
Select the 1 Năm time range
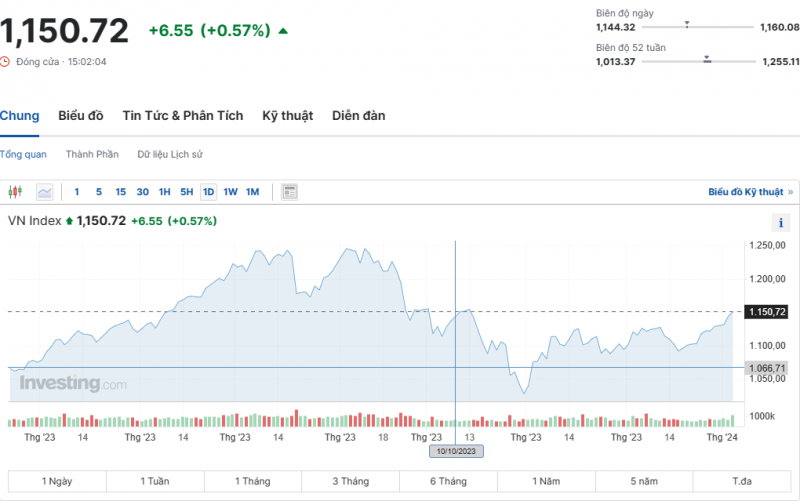(x=547, y=481)
